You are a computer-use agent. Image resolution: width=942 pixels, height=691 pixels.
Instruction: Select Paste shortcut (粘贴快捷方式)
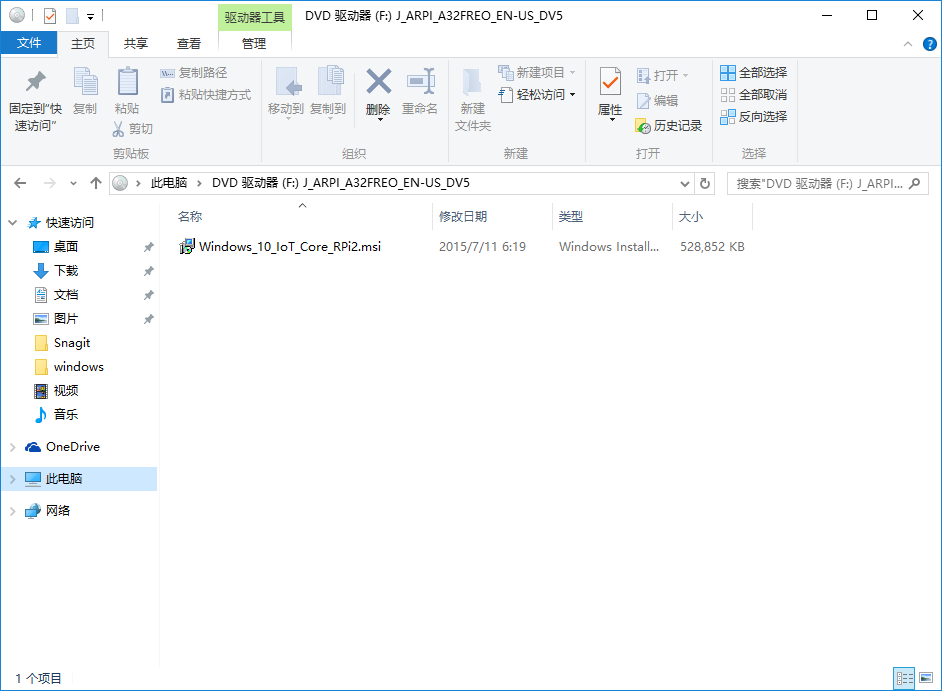tap(205, 95)
